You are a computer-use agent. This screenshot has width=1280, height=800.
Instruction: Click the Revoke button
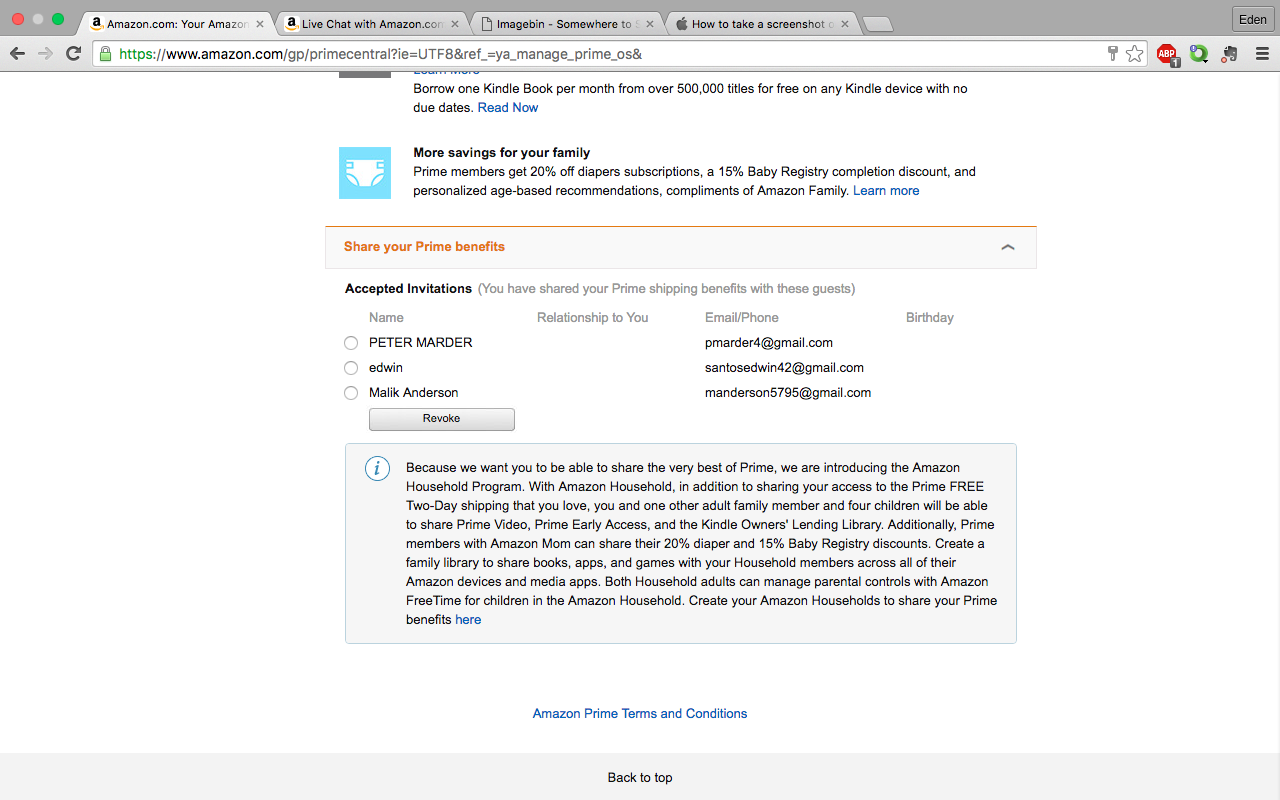pos(441,419)
